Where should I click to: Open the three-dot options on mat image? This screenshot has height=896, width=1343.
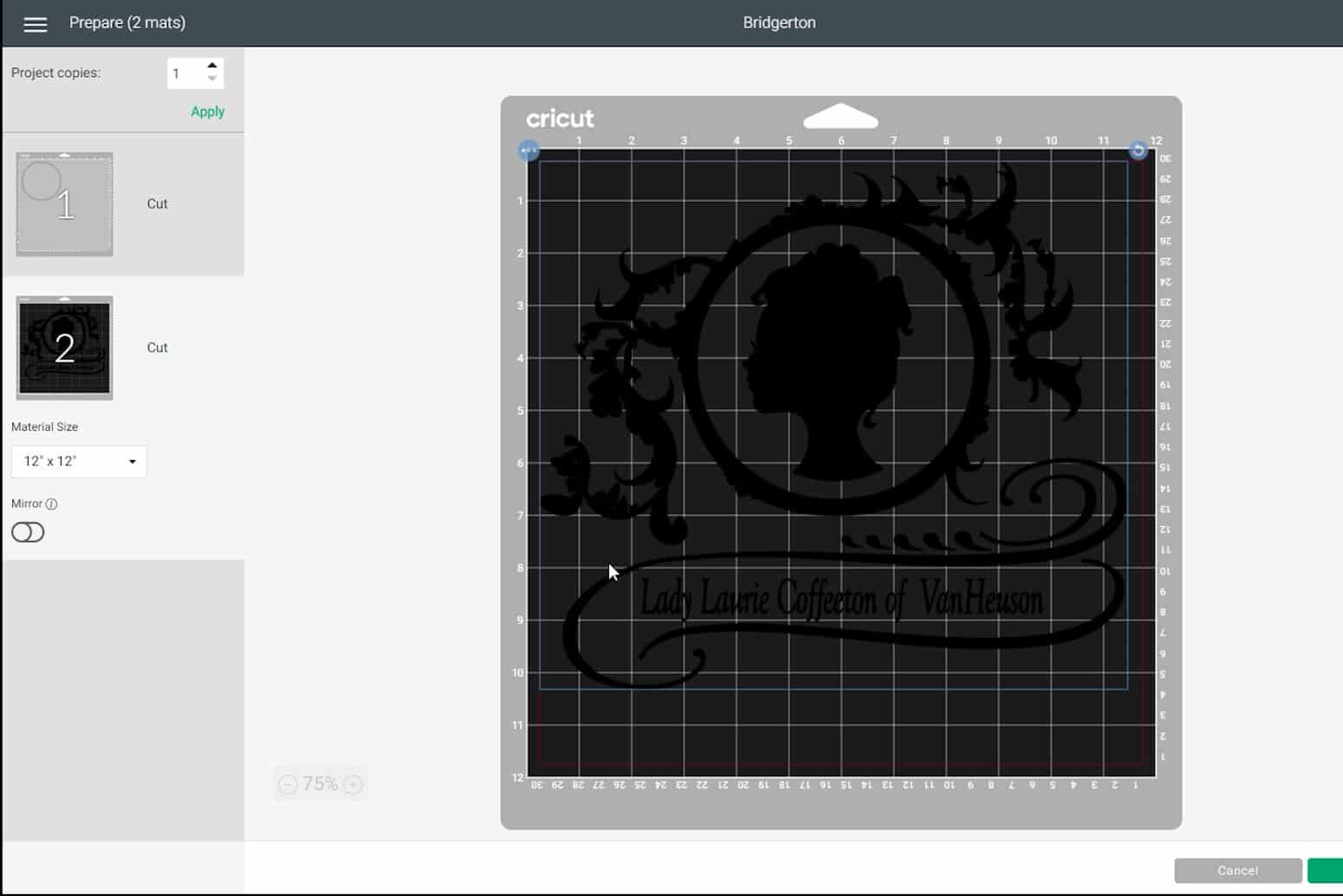click(x=529, y=151)
